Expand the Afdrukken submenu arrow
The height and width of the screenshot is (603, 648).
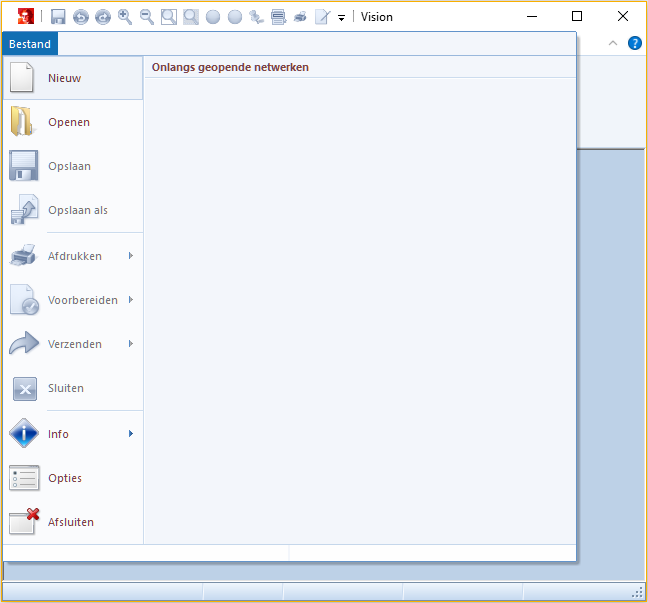pyautogui.click(x=131, y=256)
